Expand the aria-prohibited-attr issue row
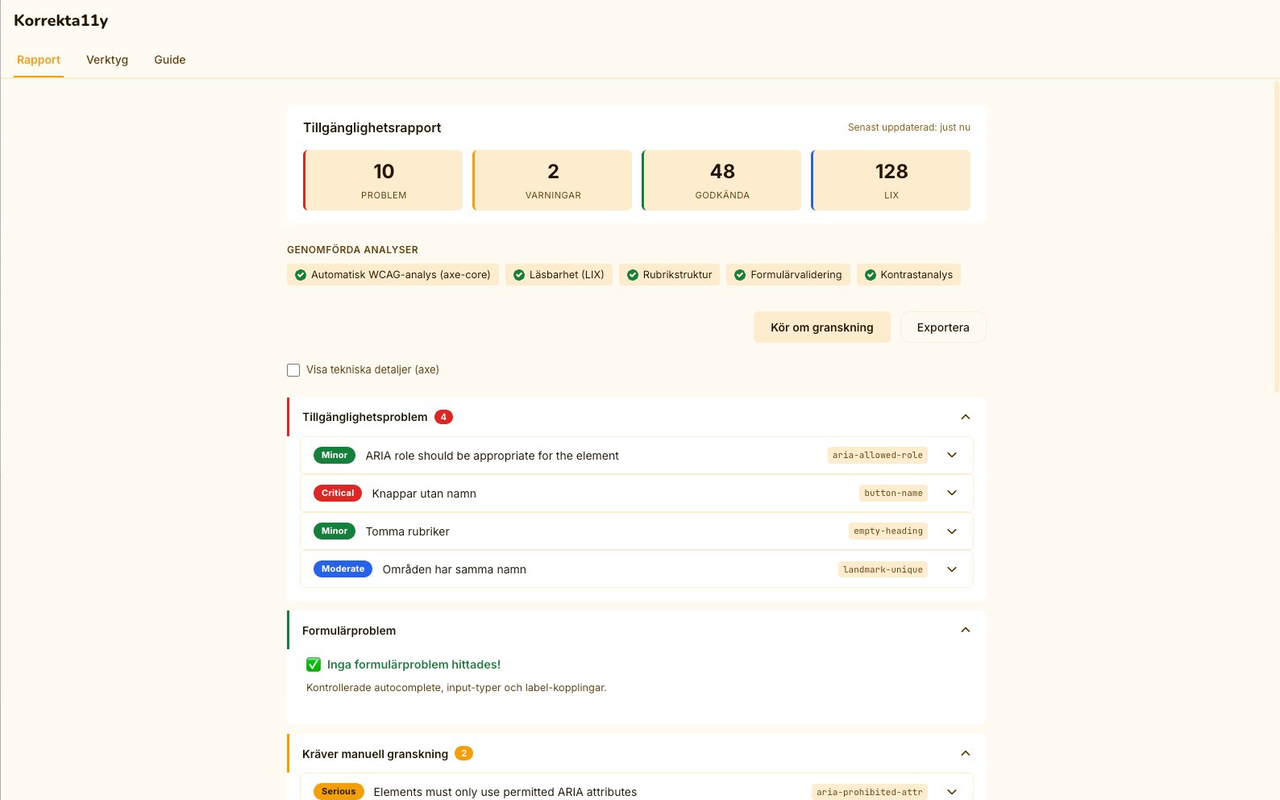The height and width of the screenshot is (800, 1280). pyautogui.click(x=951, y=791)
